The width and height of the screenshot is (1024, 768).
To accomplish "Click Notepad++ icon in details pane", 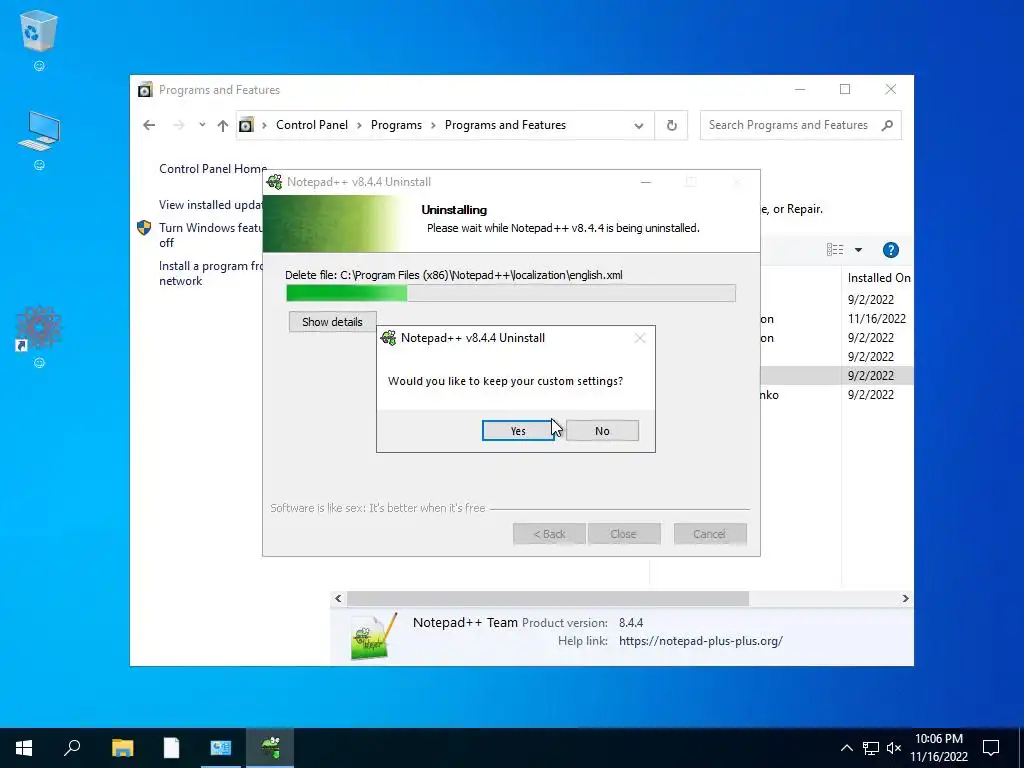I will [x=374, y=636].
